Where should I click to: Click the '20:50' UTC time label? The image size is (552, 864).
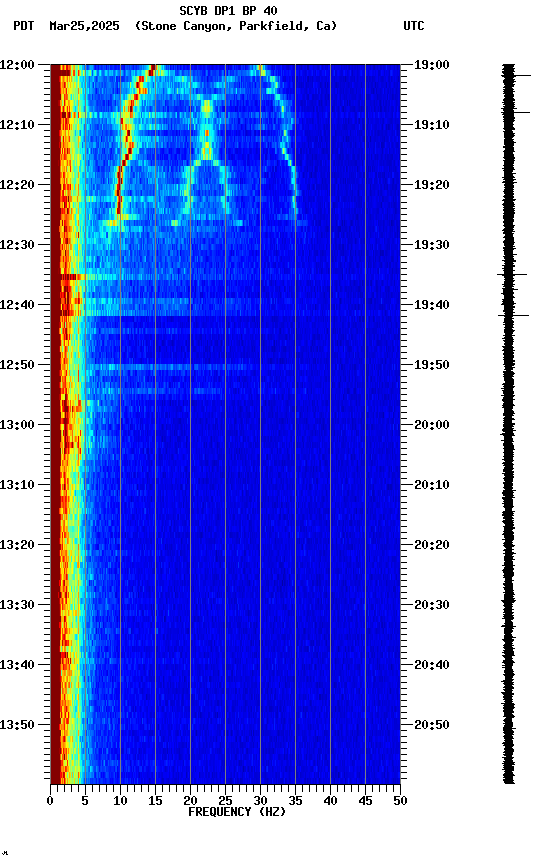click(x=432, y=726)
